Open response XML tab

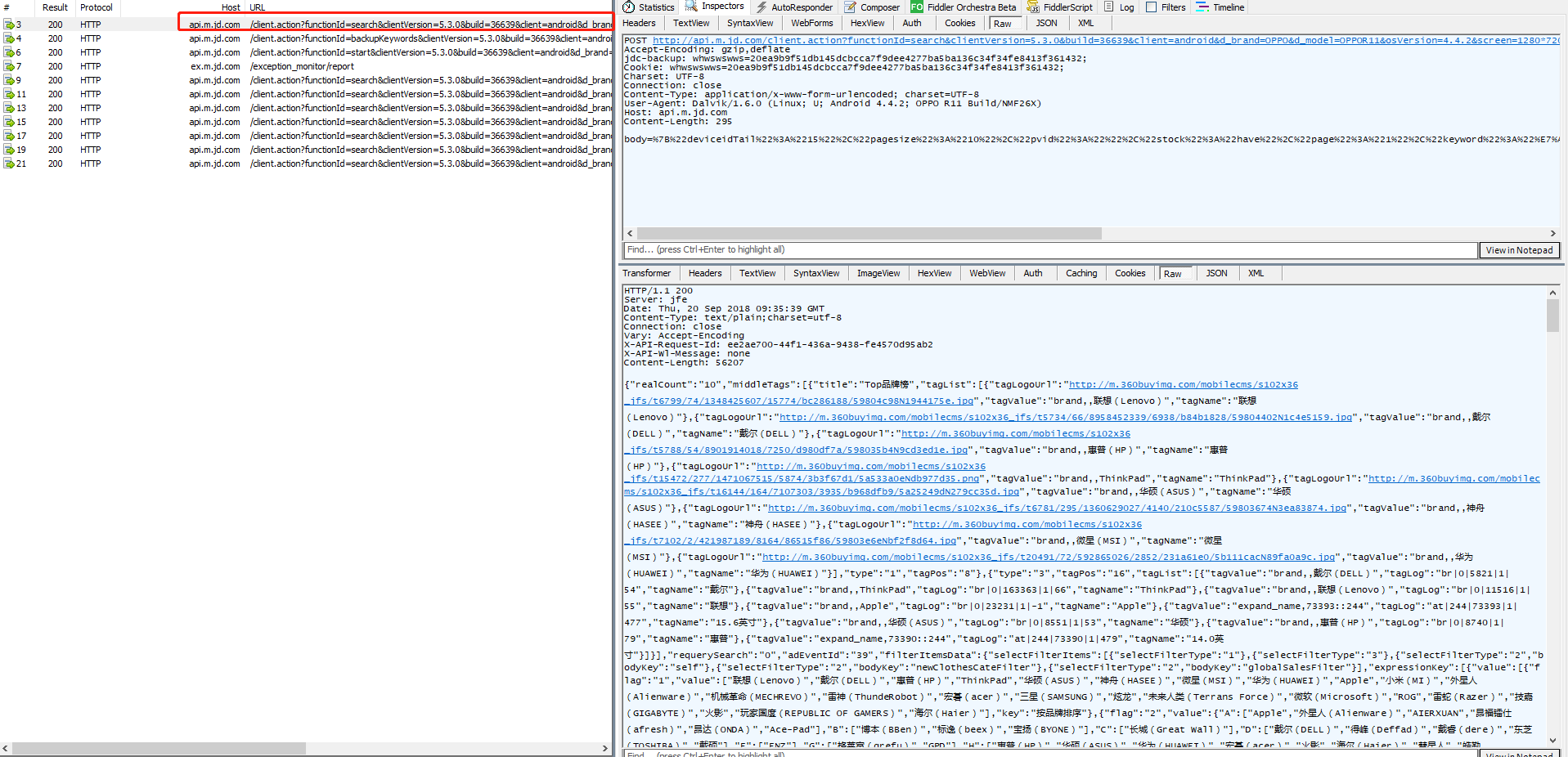pyautogui.click(x=1256, y=273)
